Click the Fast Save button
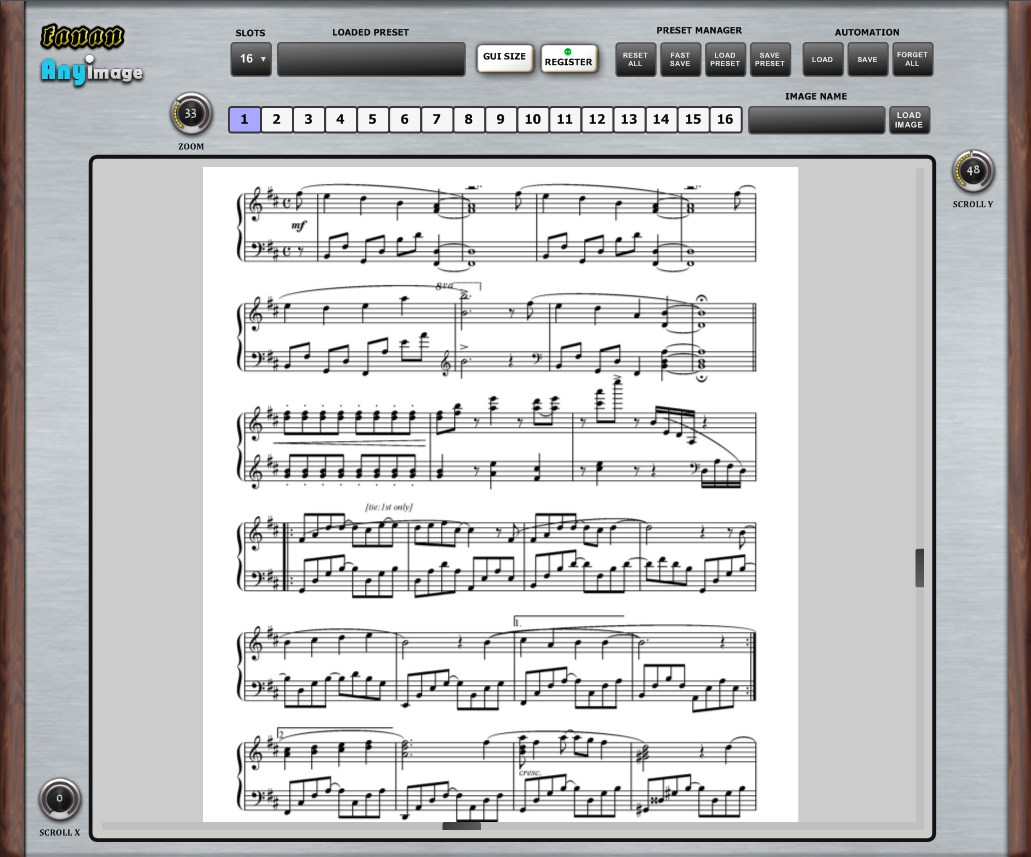 pos(680,59)
